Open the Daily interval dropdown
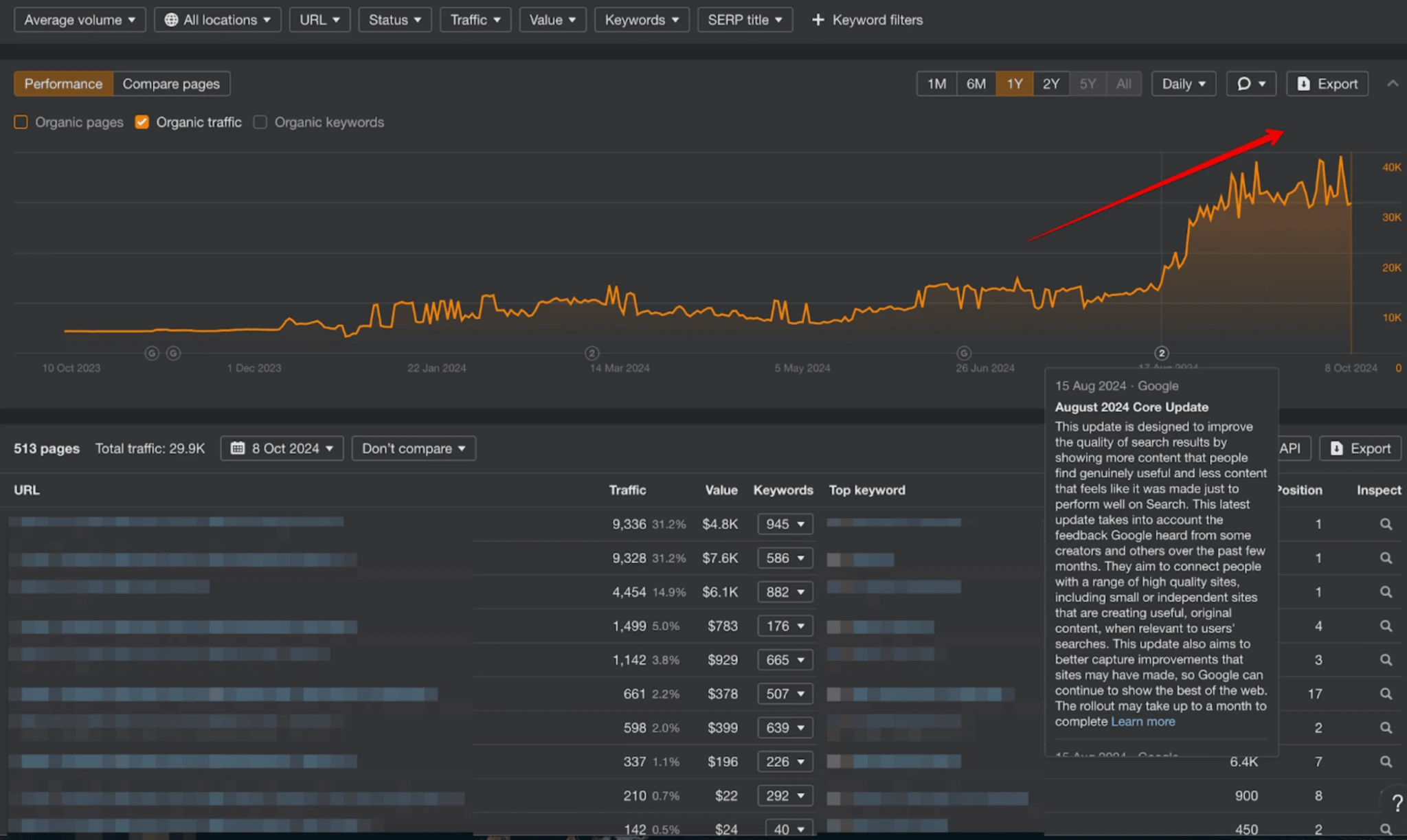Screen dimensions: 1407x840 (1184, 84)
